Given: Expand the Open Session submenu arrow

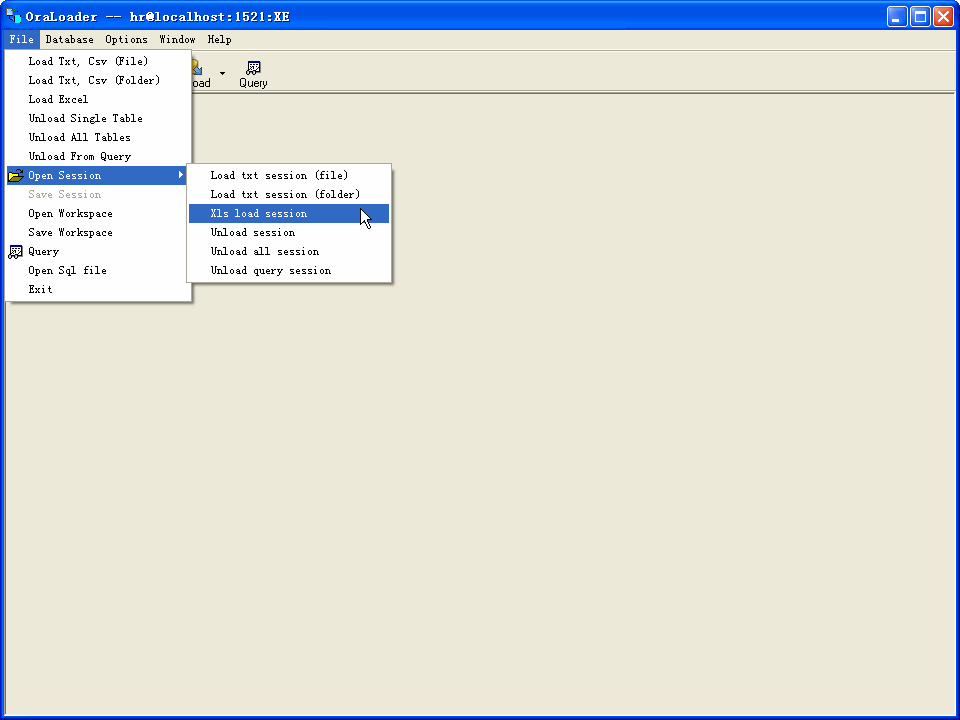Looking at the screenshot, I should pyautogui.click(x=181, y=175).
